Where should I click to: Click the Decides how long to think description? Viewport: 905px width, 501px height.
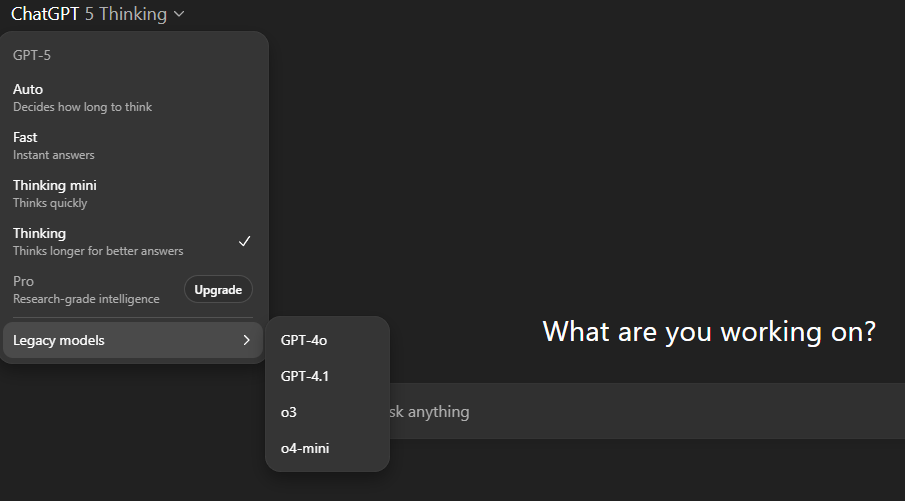coord(83,107)
